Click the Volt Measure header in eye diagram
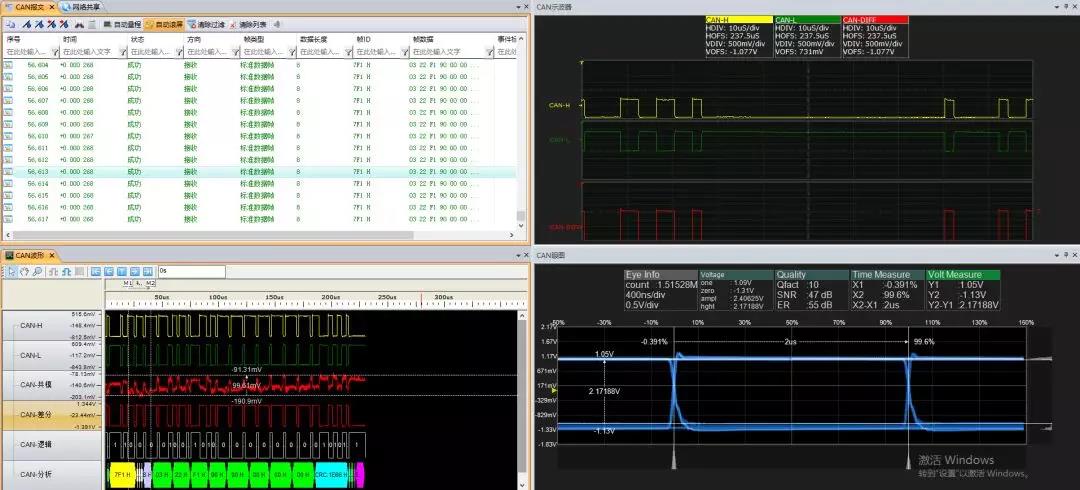 click(x=963, y=274)
